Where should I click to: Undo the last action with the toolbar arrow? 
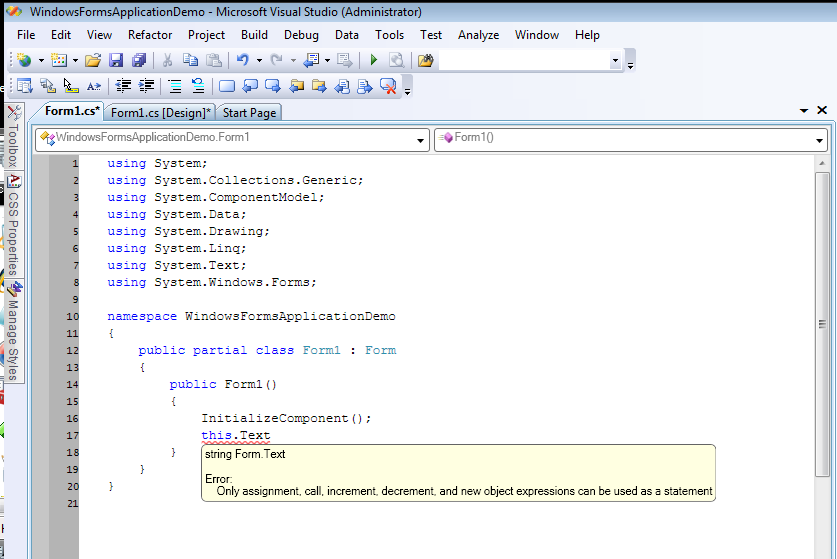243,60
